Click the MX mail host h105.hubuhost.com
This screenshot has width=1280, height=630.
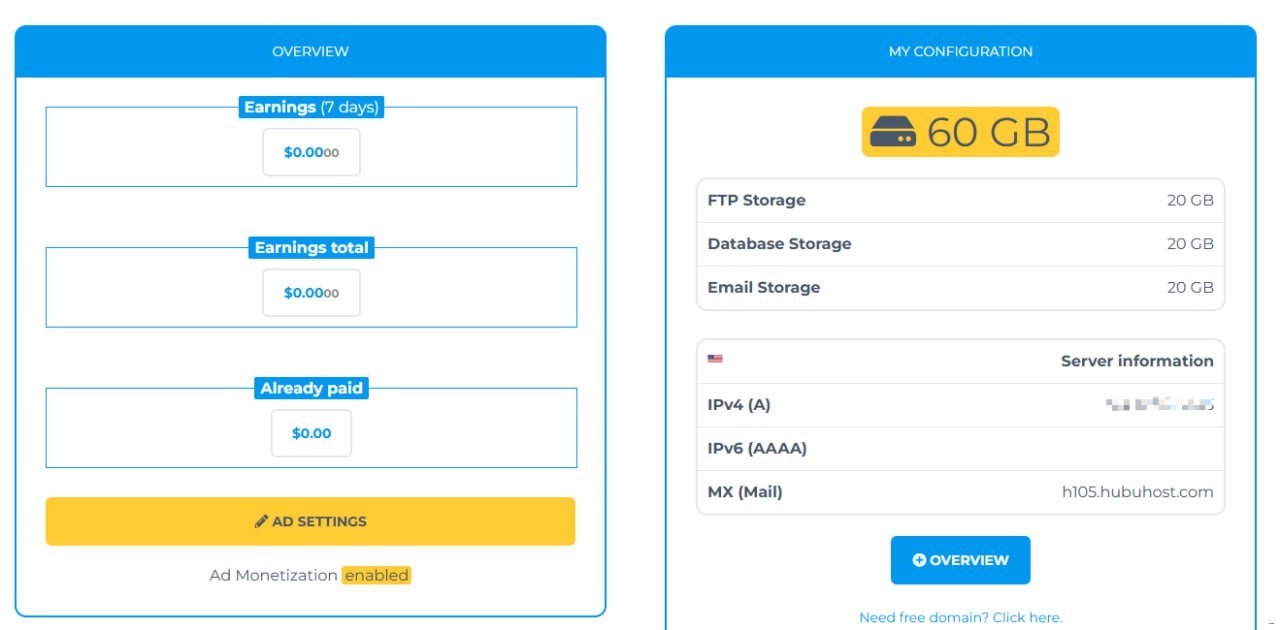pyautogui.click(x=1137, y=491)
